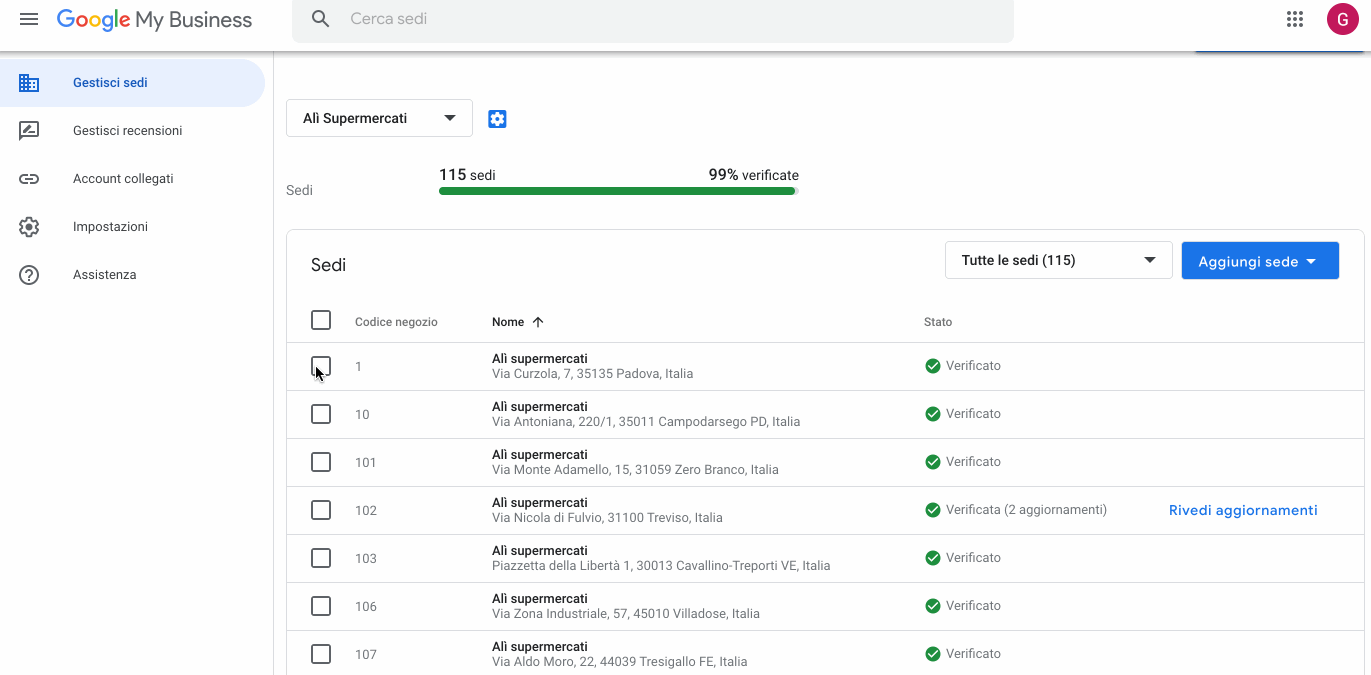Click the Gestisci recensioni review icon
Screen dimensions: 1371x675
click(x=29, y=131)
